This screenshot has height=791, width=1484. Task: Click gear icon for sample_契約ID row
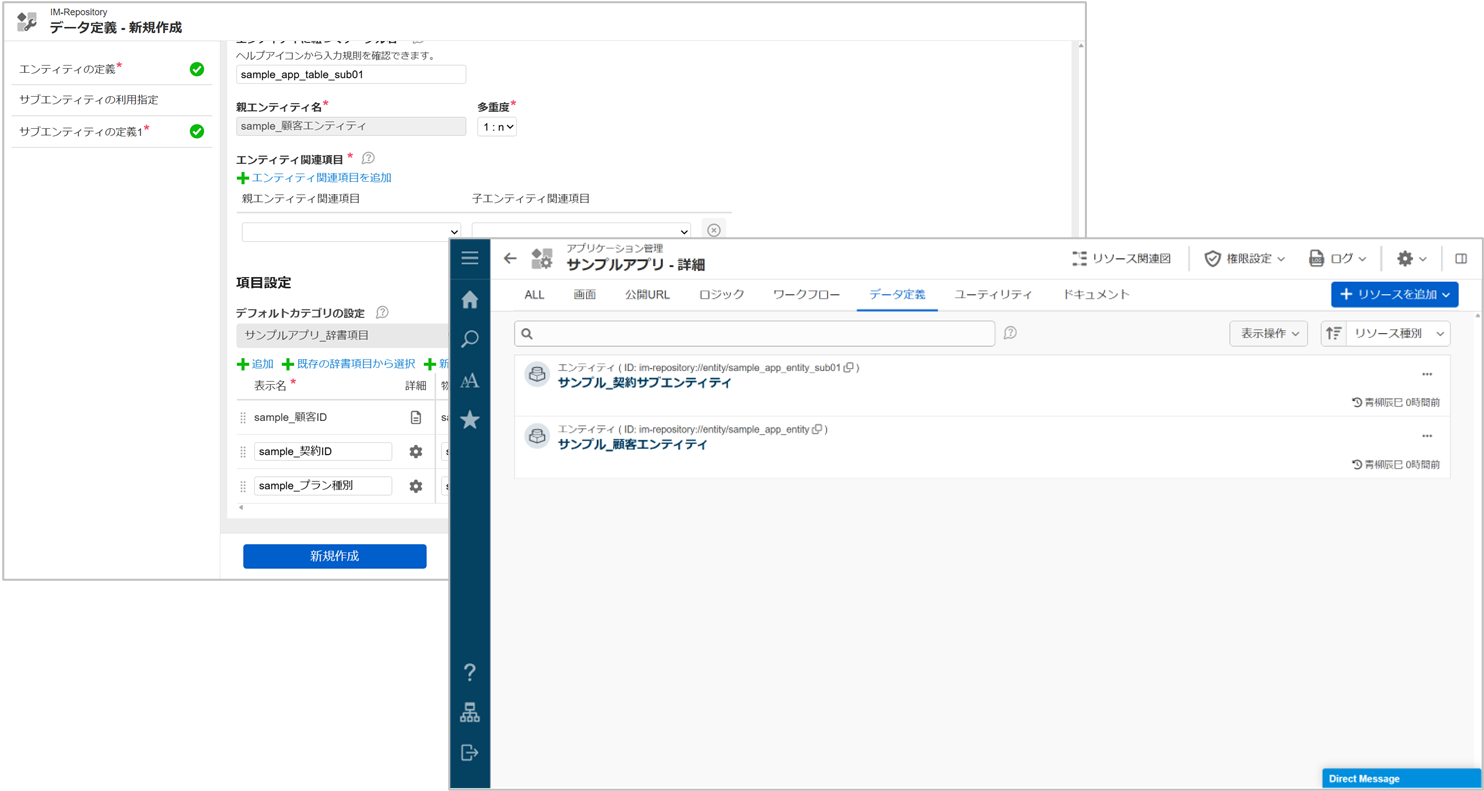click(416, 452)
